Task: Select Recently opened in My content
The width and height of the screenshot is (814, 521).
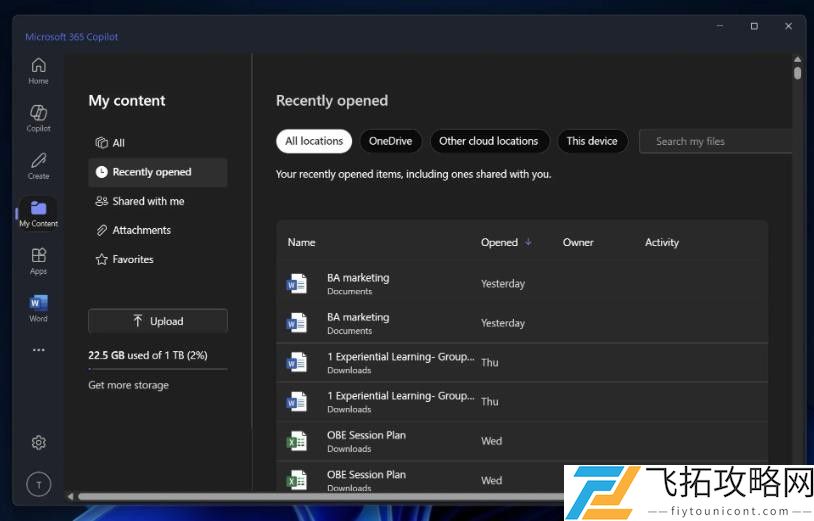Action: 158,172
